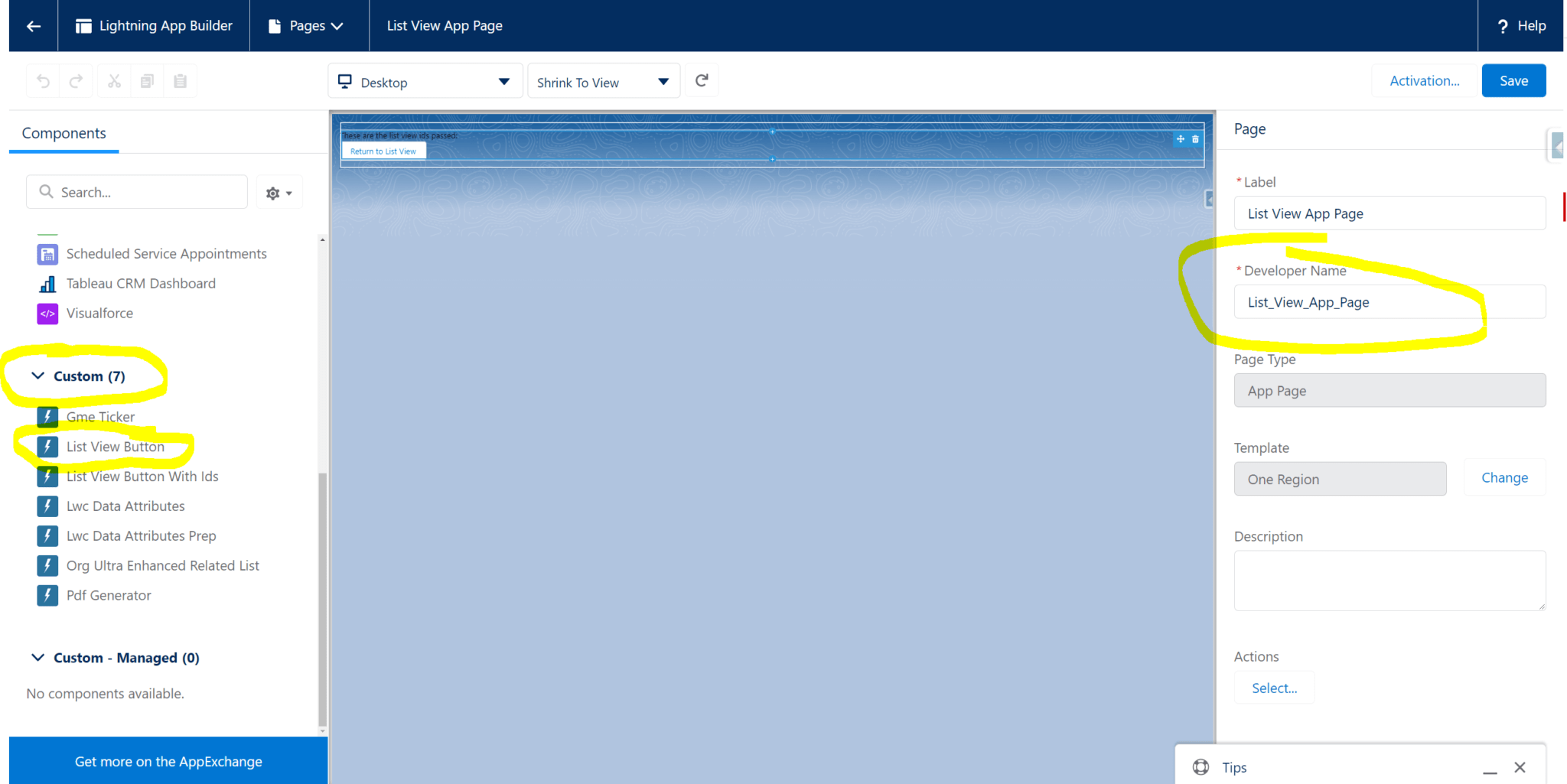Click Return to List View button
The height and width of the screenshot is (784, 1567).
click(383, 151)
